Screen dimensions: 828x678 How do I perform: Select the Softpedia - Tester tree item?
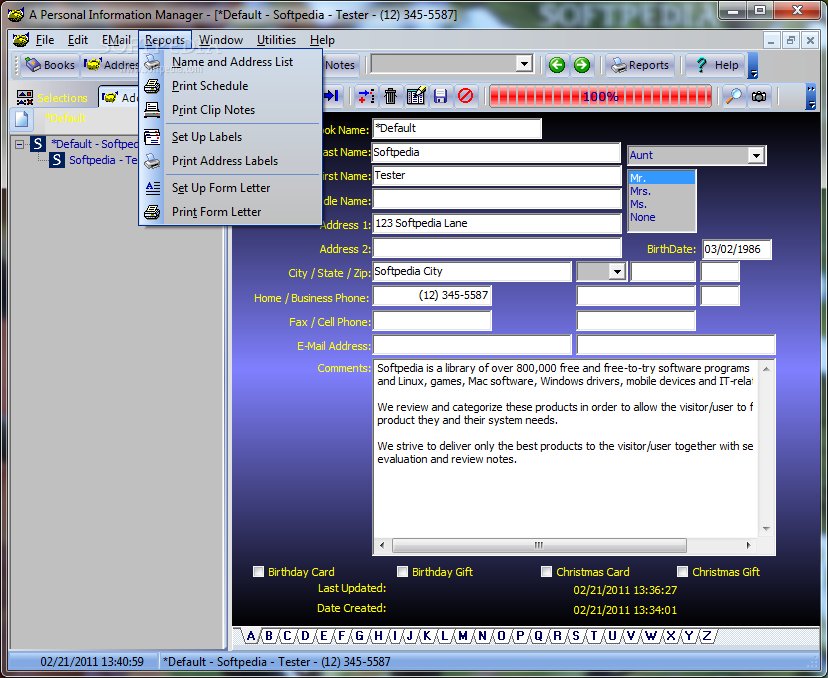(x=102, y=160)
